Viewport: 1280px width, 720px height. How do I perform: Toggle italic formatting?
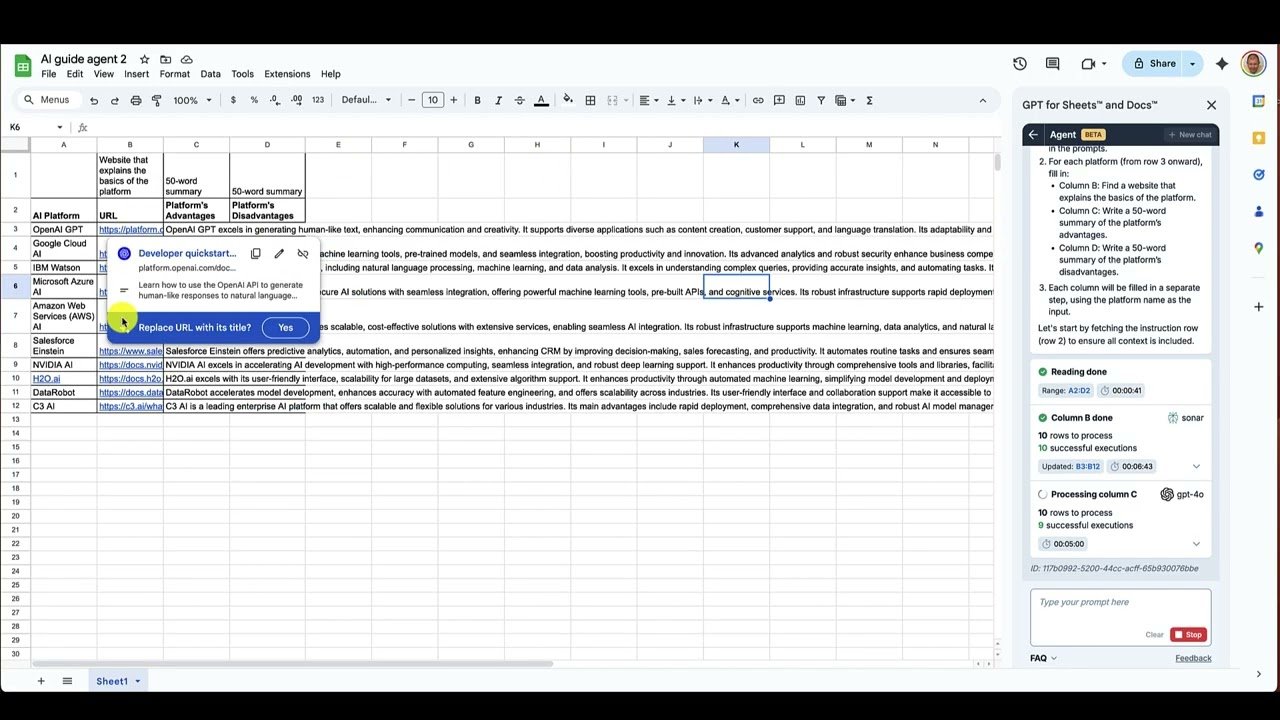[498, 100]
